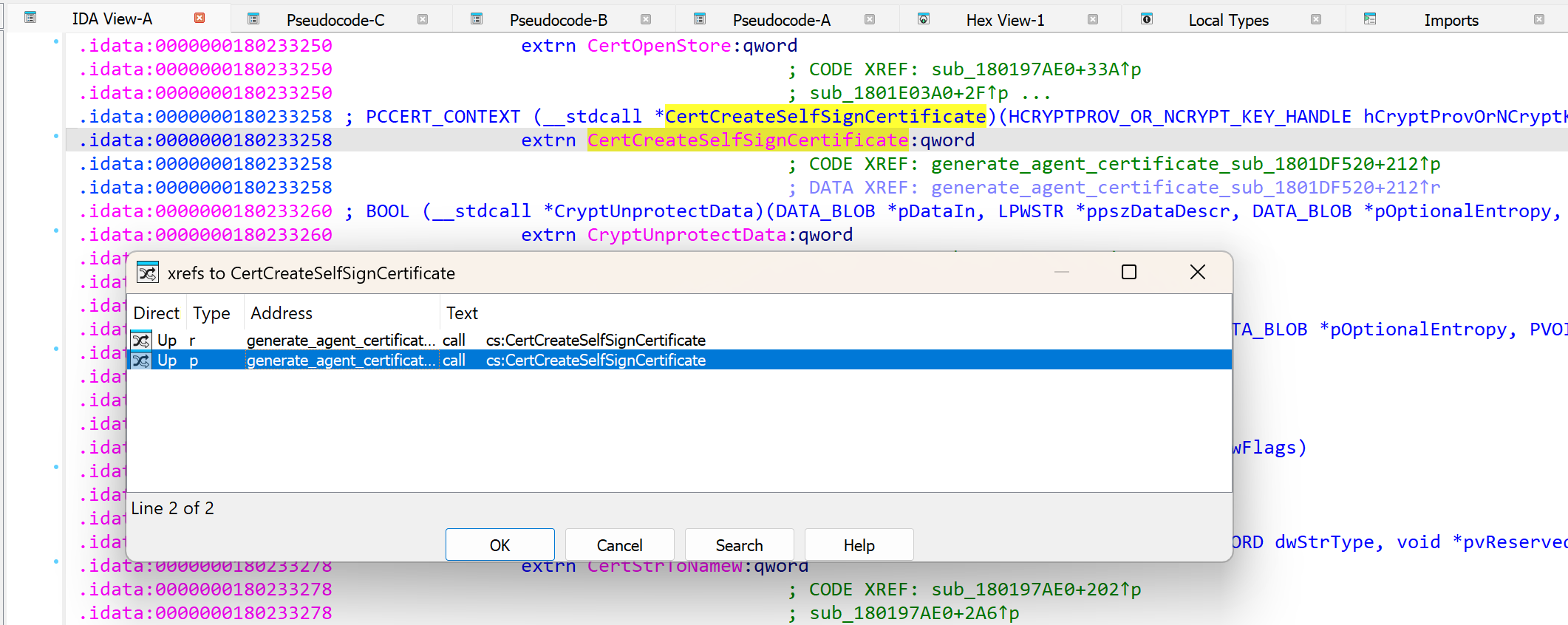This screenshot has width=1568, height=625.
Task: Click the Local Types tab icon
Action: [x=1146, y=19]
